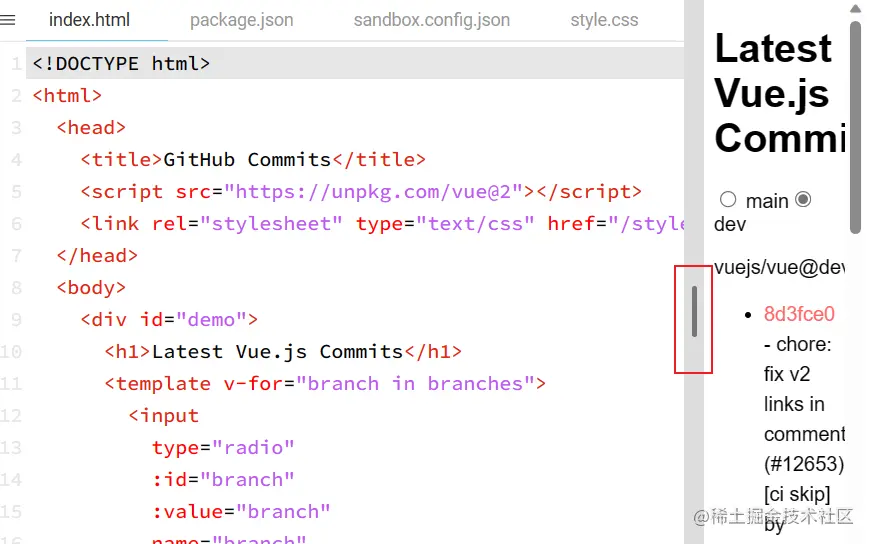Switch to the package.json tab

point(242,20)
